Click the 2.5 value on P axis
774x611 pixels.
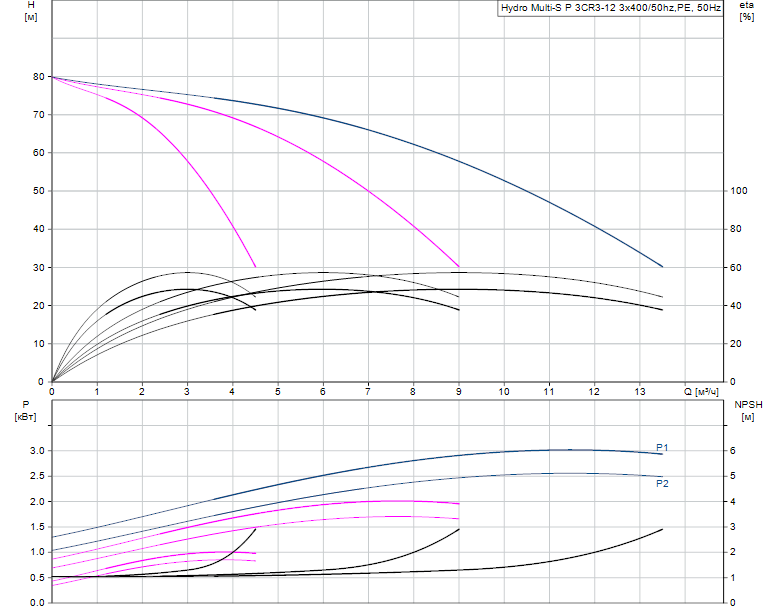(38, 476)
